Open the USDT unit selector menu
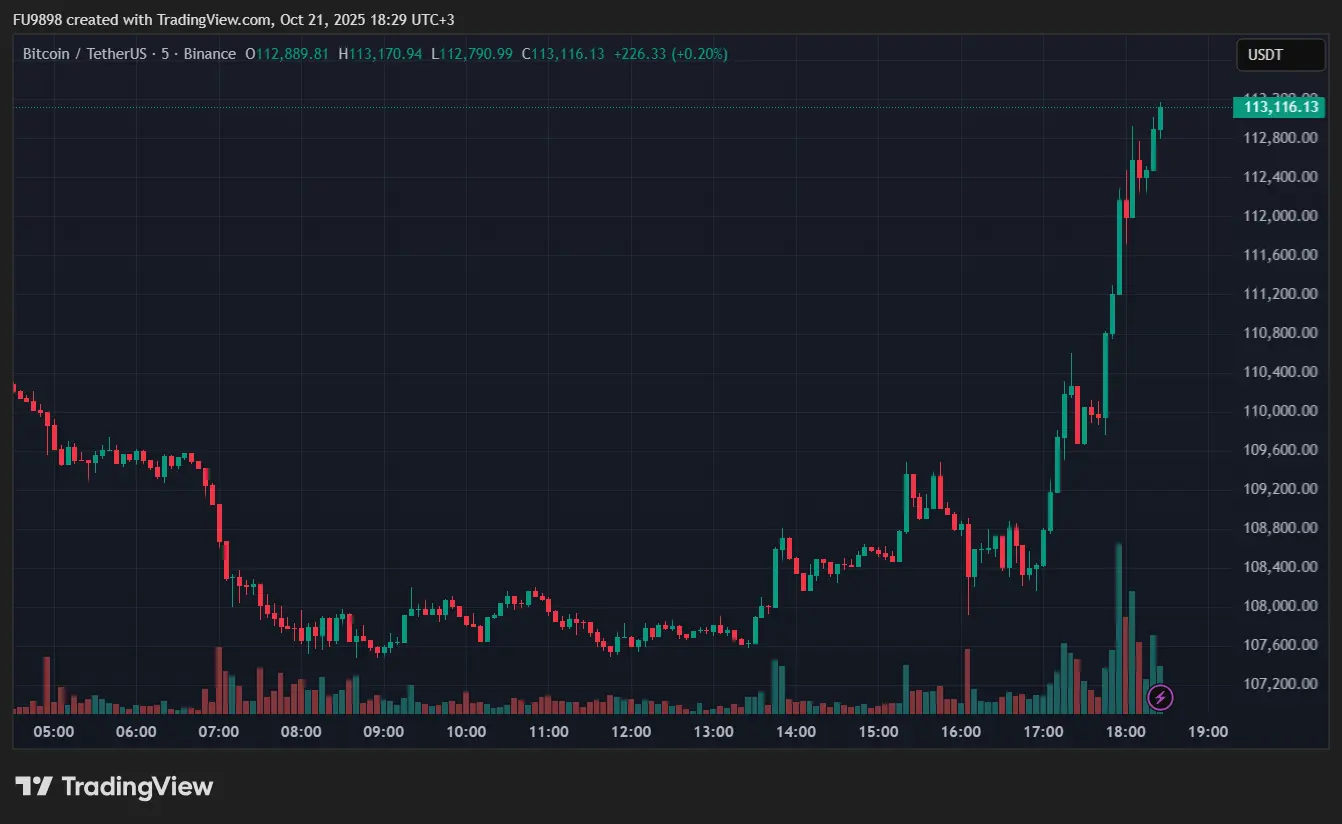 click(x=1281, y=55)
